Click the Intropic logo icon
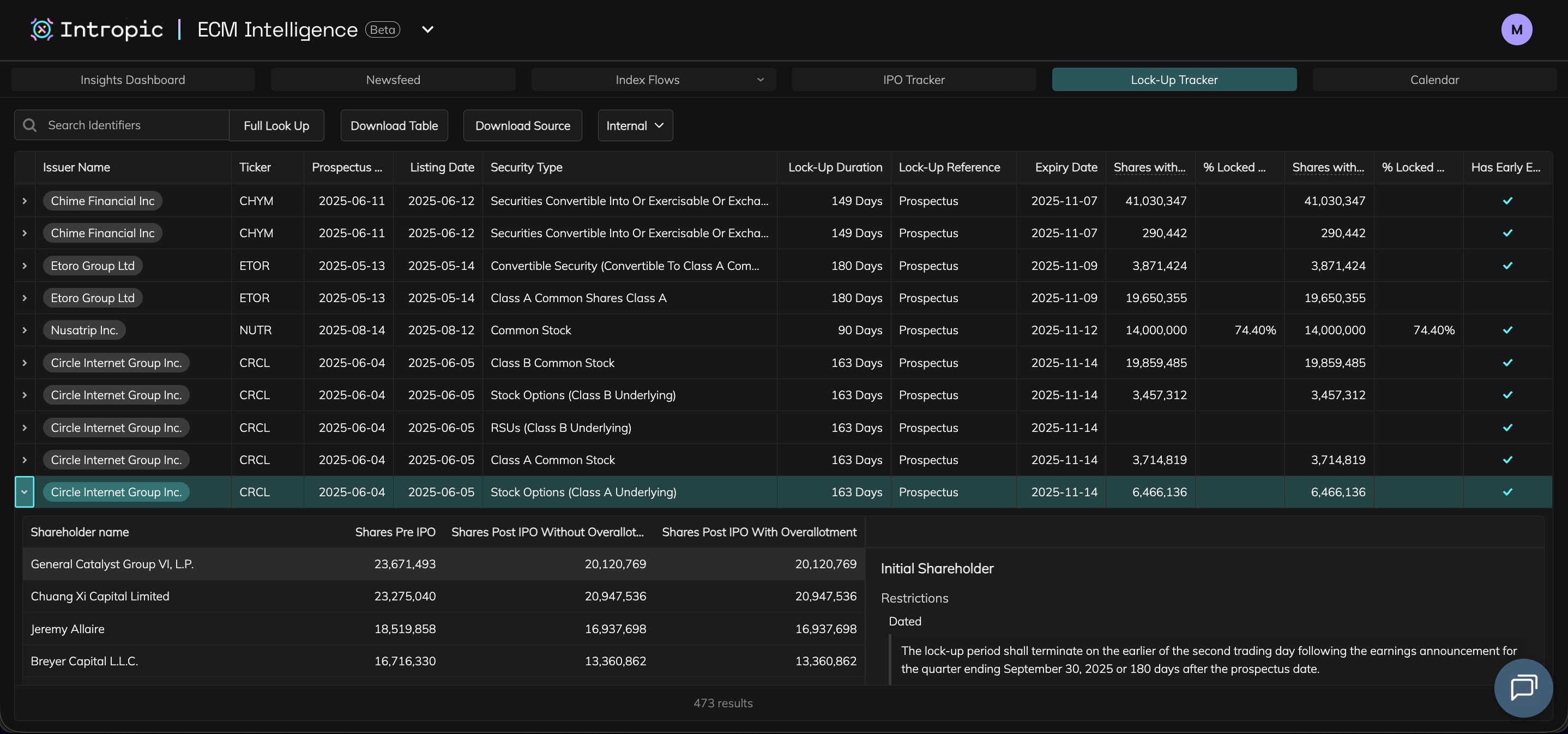This screenshot has width=1568, height=734. 41,29
